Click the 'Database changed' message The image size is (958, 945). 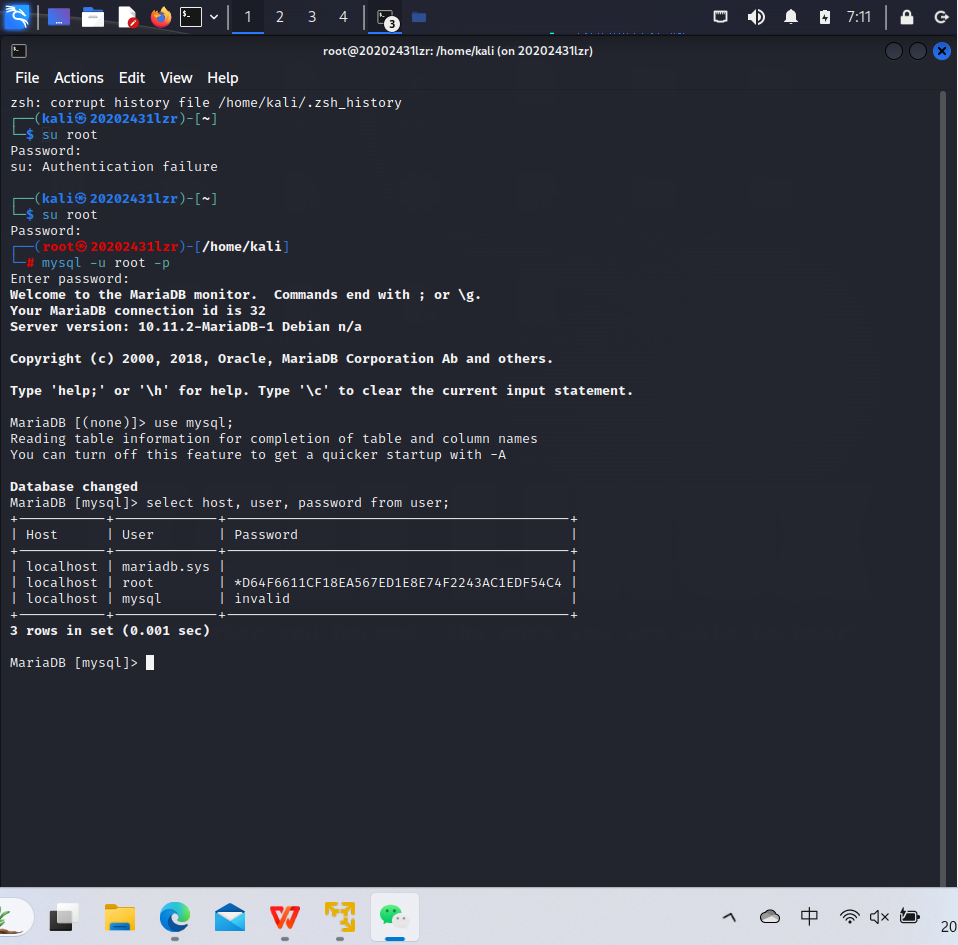74,487
